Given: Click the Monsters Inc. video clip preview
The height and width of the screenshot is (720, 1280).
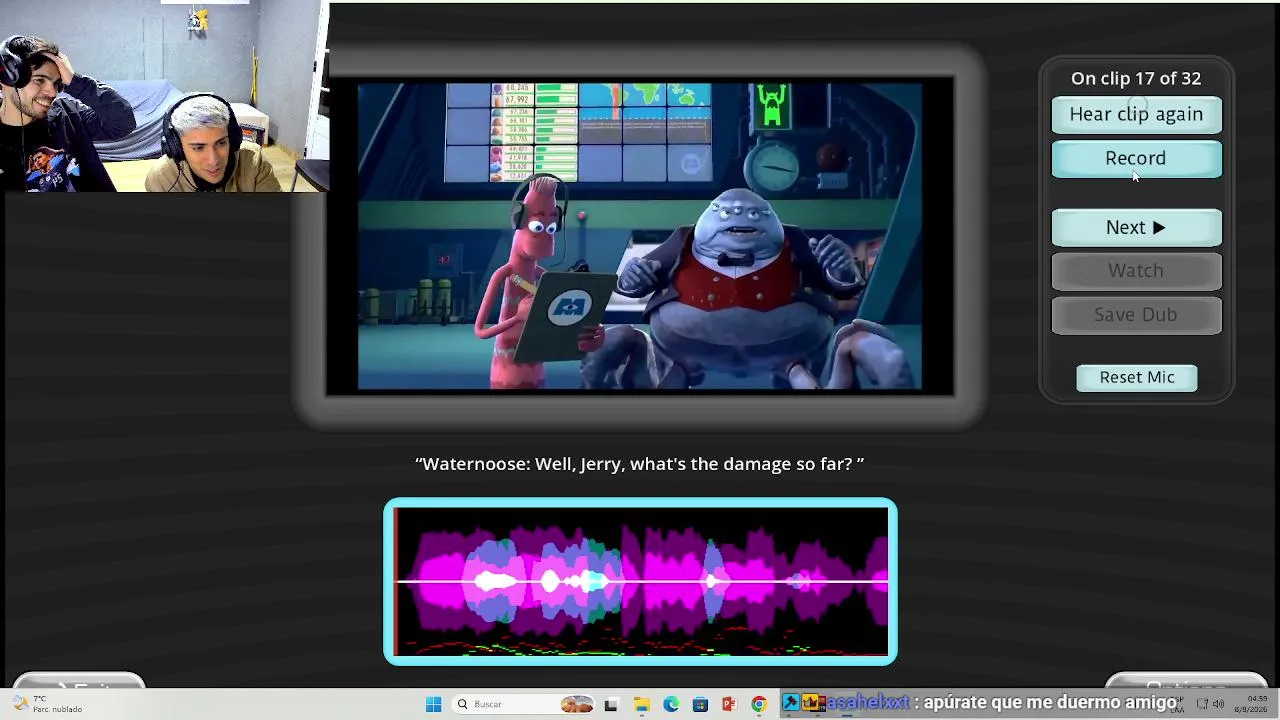Looking at the screenshot, I should tap(640, 236).
